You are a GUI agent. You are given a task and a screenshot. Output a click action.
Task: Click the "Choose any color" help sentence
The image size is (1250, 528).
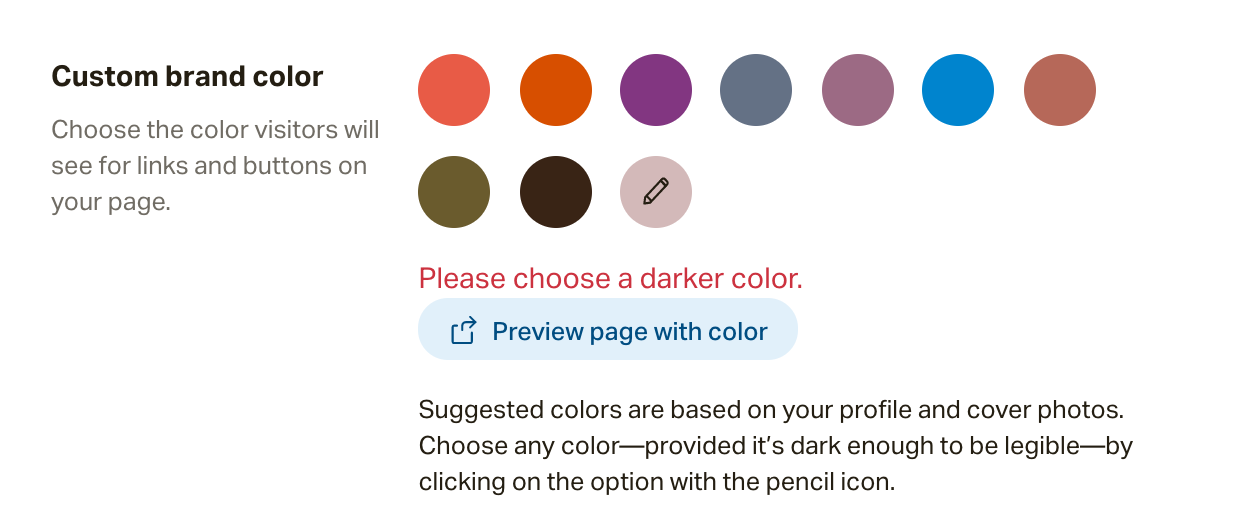pos(775,446)
